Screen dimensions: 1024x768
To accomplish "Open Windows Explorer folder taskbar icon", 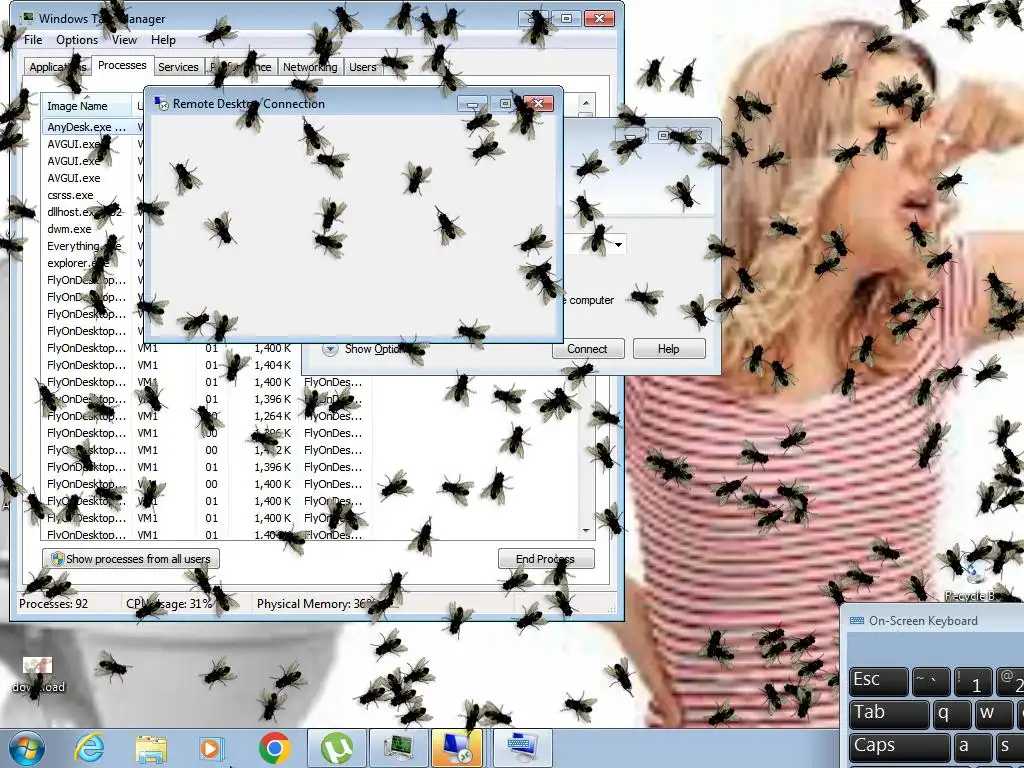I will coord(150,749).
